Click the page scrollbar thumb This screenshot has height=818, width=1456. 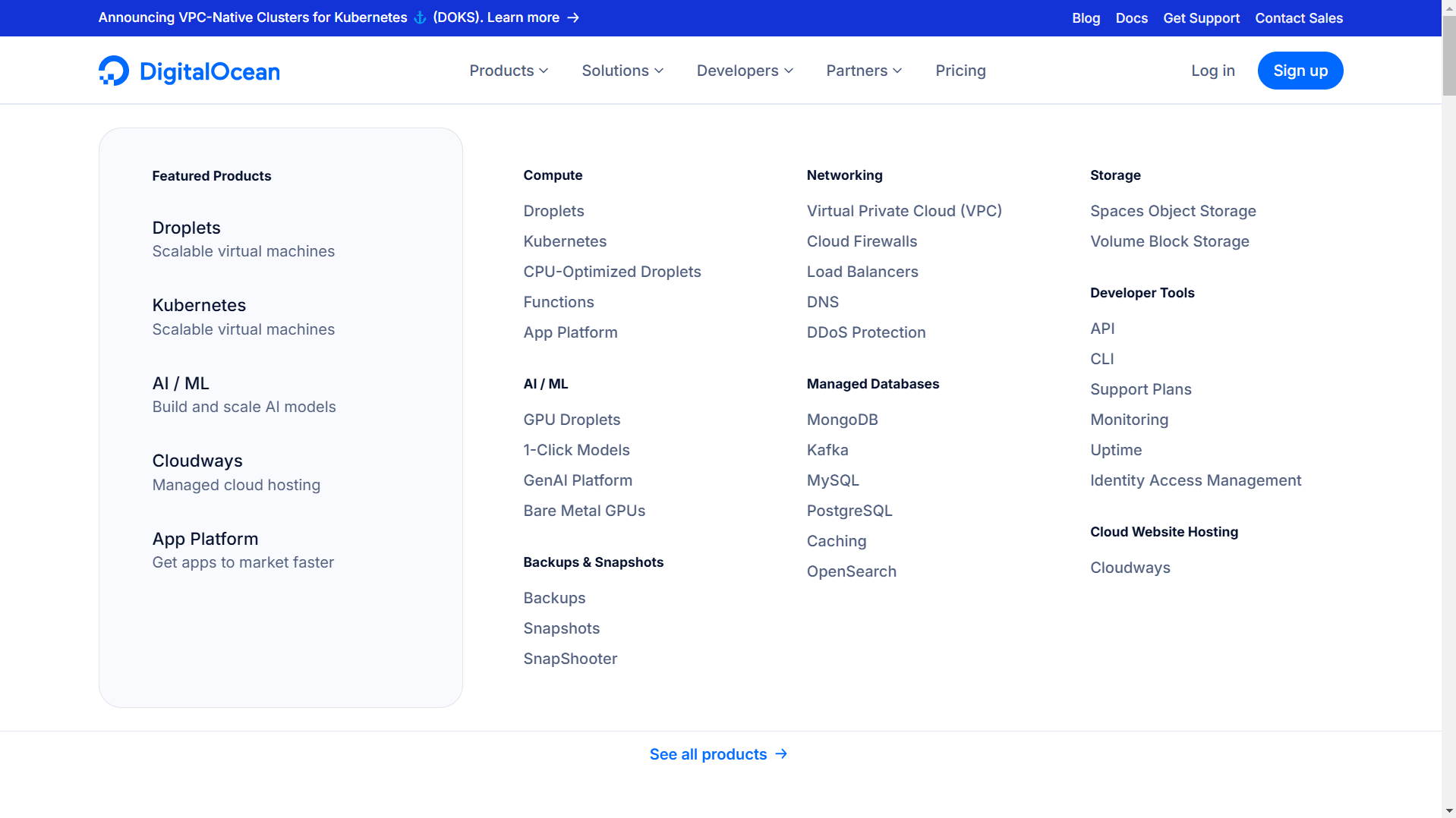click(x=1449, y=55)
